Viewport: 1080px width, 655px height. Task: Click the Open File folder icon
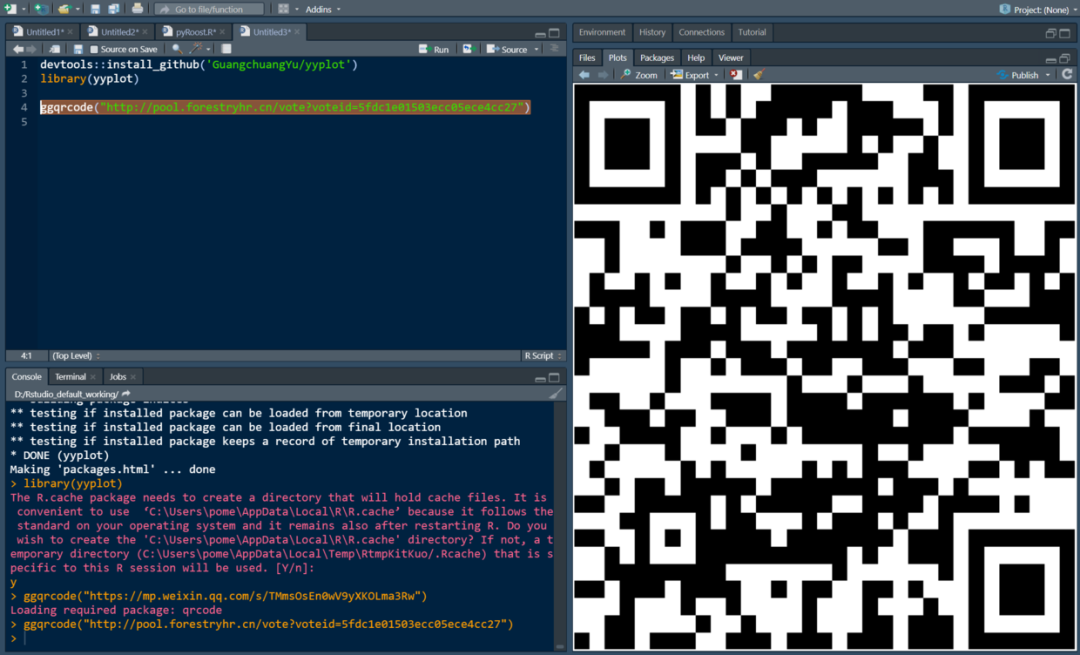(64, 9)
